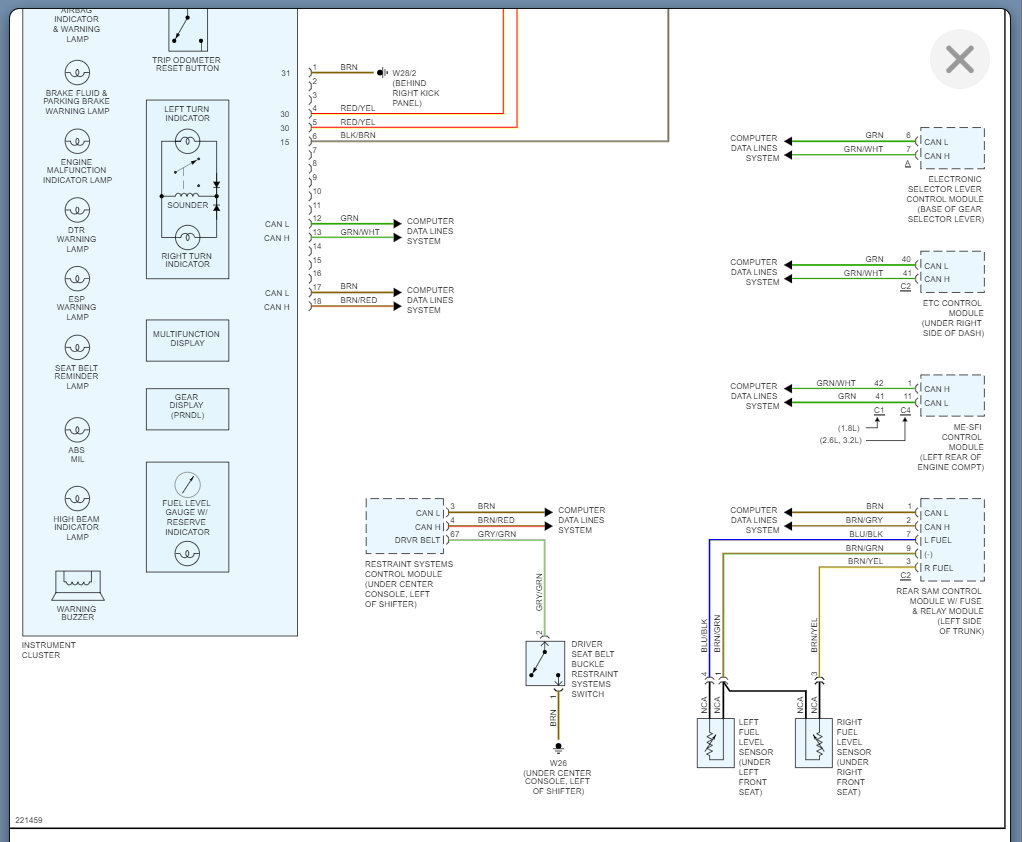Click Computer Data Lines System beside ME-SFI module
Viewport: 1022px width, 842px height.
754,396
